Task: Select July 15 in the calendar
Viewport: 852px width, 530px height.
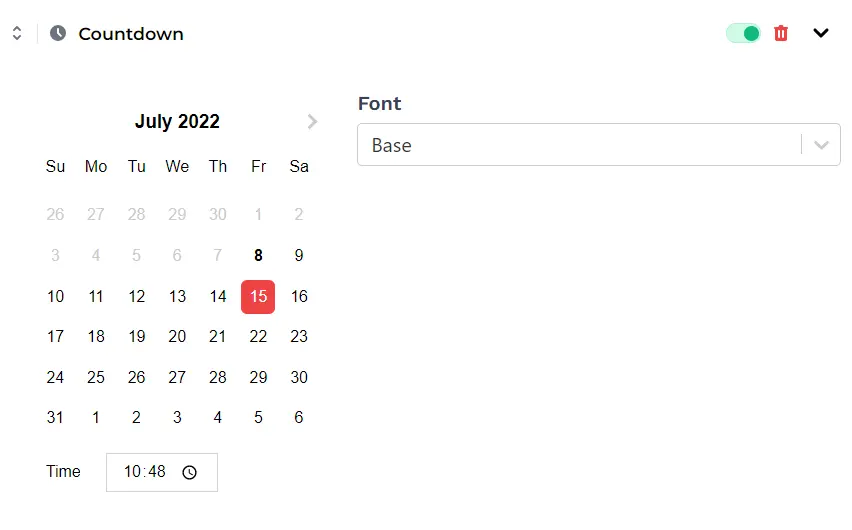Action: (258, 296)
